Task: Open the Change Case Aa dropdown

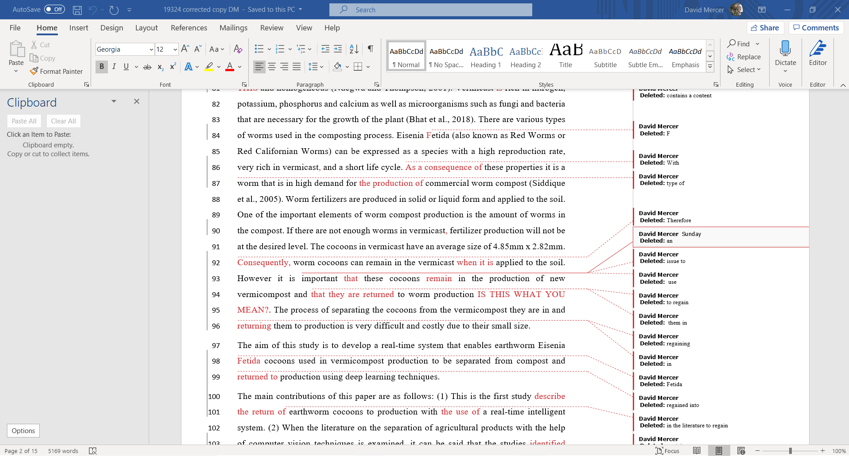Action: tap(217, 49)
